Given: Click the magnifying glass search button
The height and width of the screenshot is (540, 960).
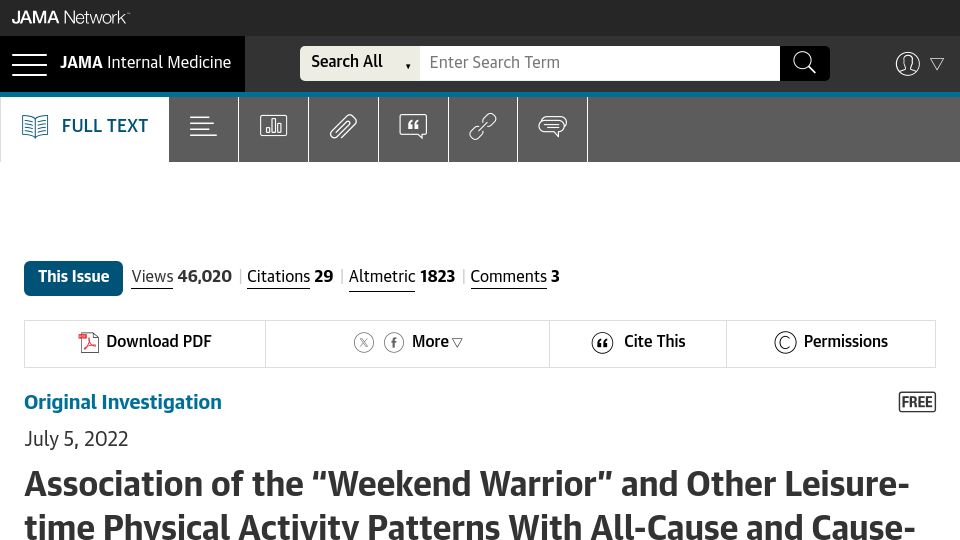Looking at the screenshot, I should pyautogui.click(x=804, y=62).
